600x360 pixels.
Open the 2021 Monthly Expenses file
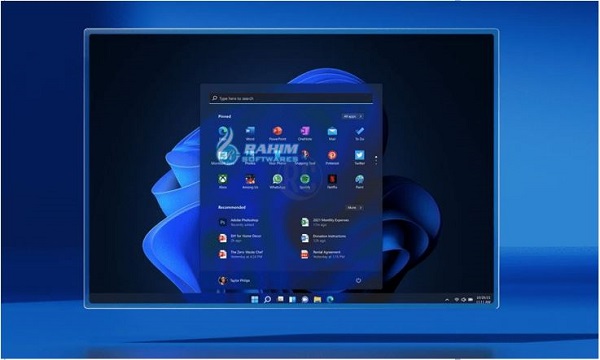click(x=325, y=222)
